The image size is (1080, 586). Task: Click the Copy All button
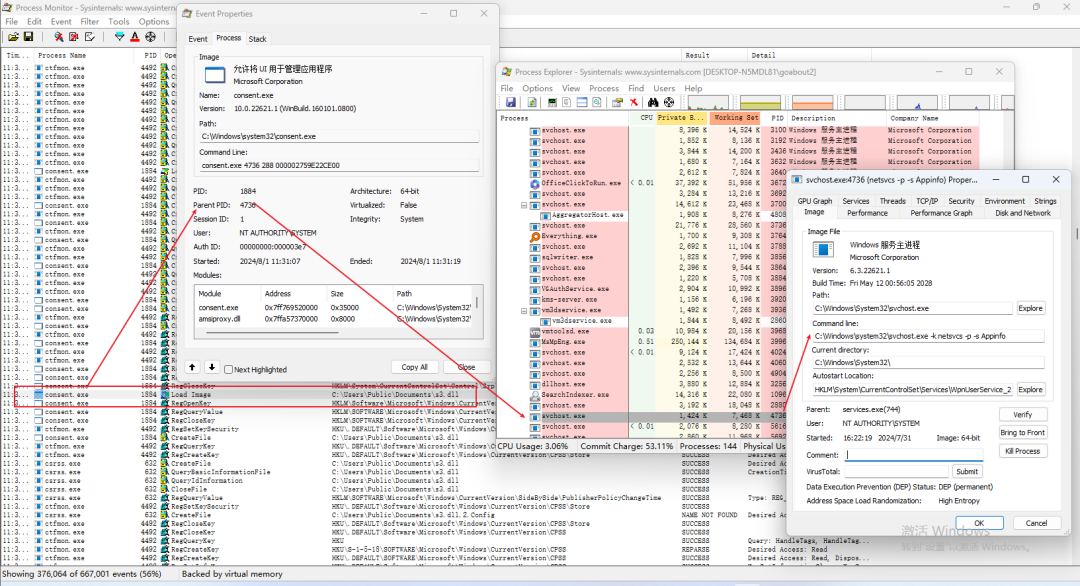click(415, 367)
